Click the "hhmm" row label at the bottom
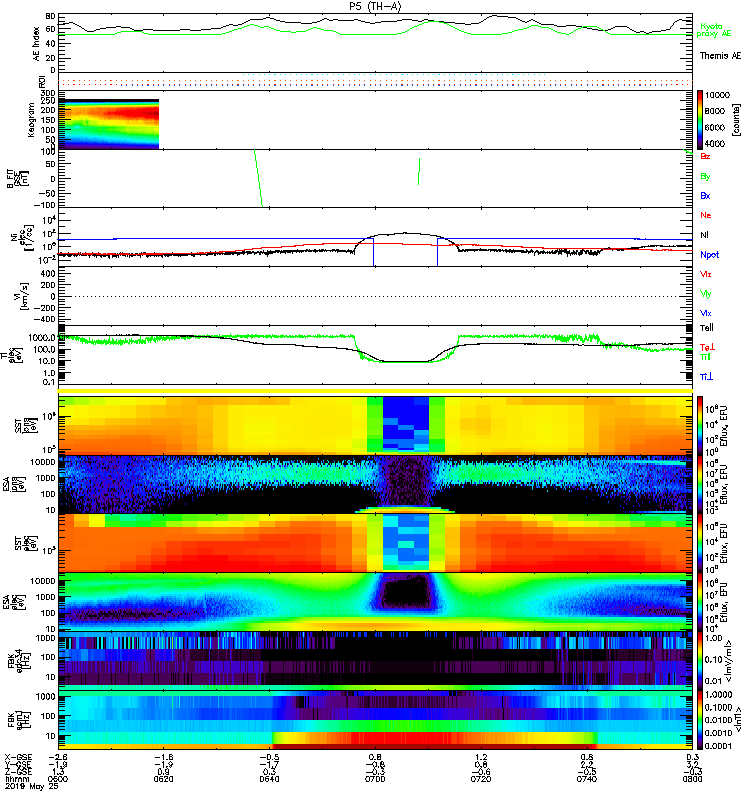The width and height of the screenshot is (750, 800). (16, 779)
